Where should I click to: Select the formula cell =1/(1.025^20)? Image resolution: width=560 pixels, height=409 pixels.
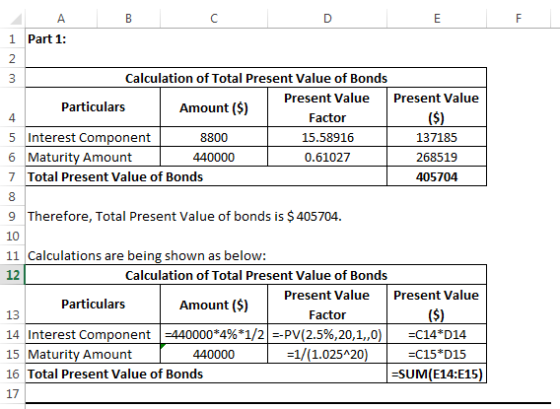click(327, 354)
